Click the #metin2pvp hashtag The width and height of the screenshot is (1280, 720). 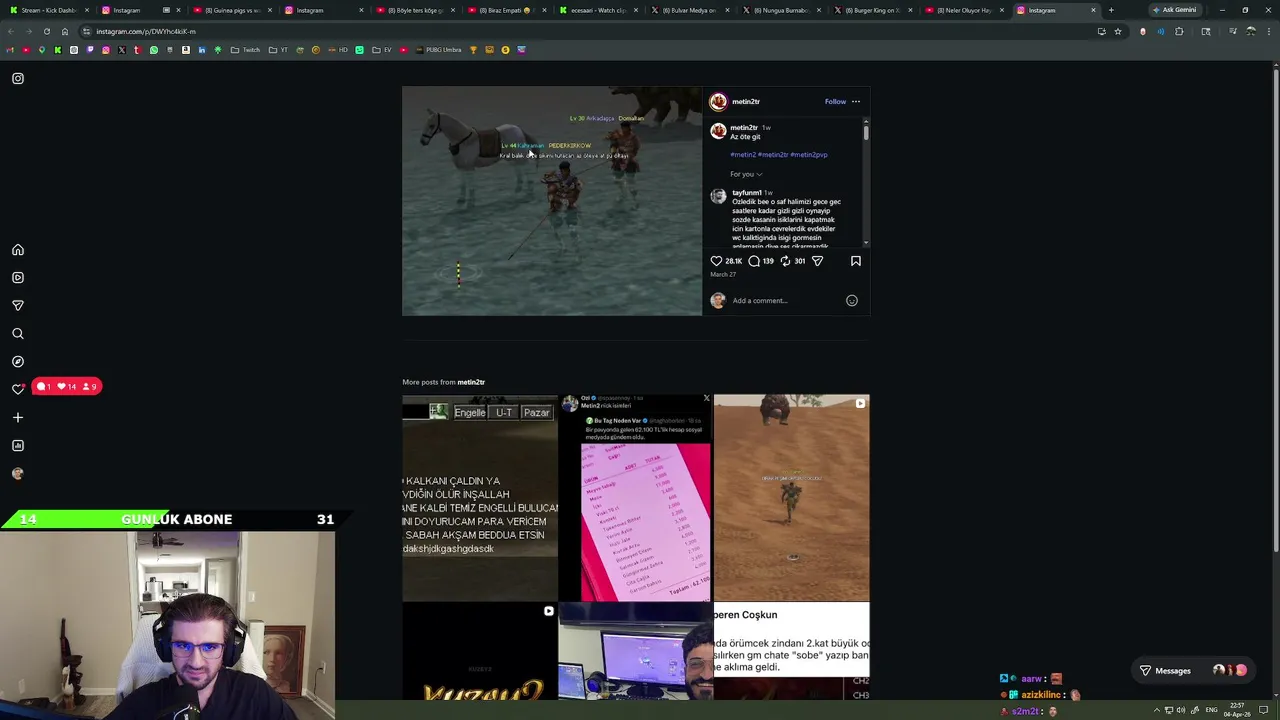point(809,155)
